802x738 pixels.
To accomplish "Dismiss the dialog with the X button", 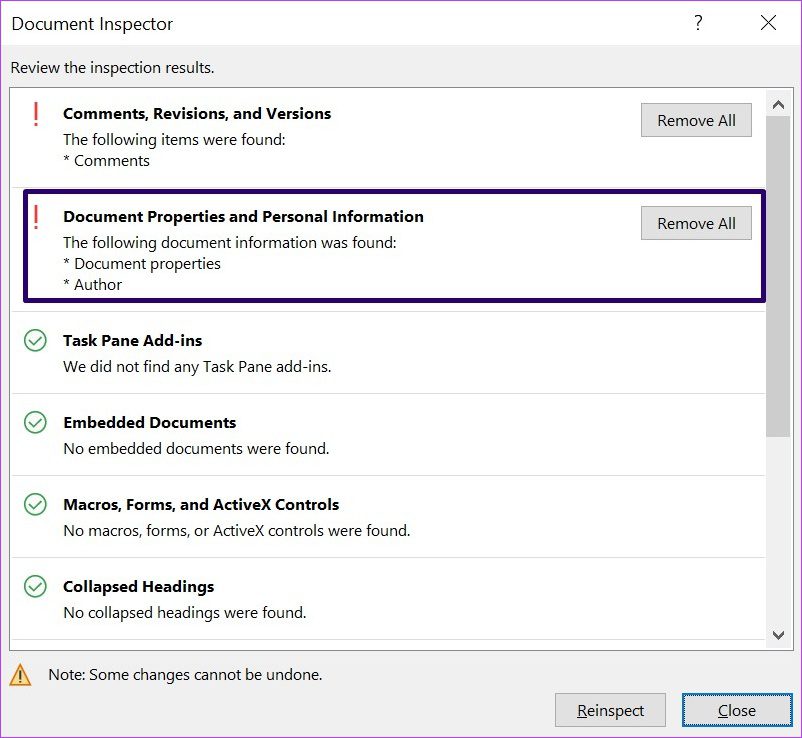I will [768, 23].
